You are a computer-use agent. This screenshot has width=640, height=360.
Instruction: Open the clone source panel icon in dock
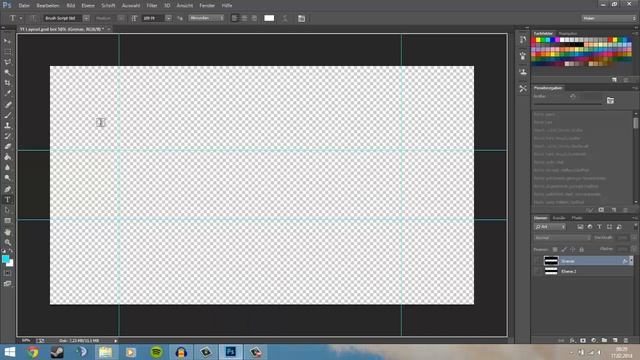point(523,72)
